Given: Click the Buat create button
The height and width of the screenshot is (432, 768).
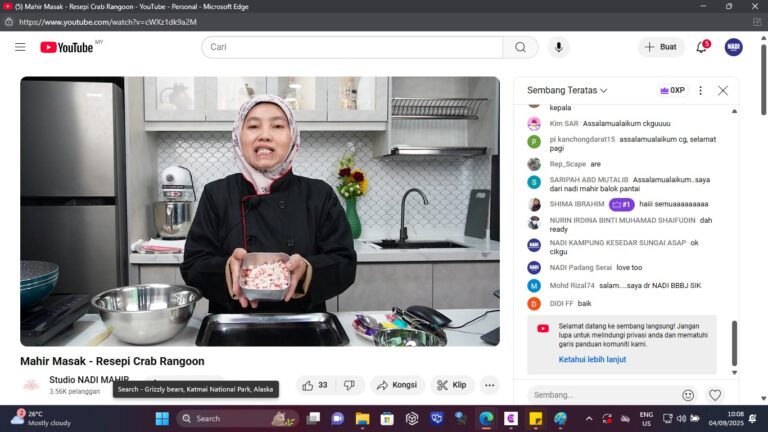Looking at the screenshot, I should [x=661, y=47].
